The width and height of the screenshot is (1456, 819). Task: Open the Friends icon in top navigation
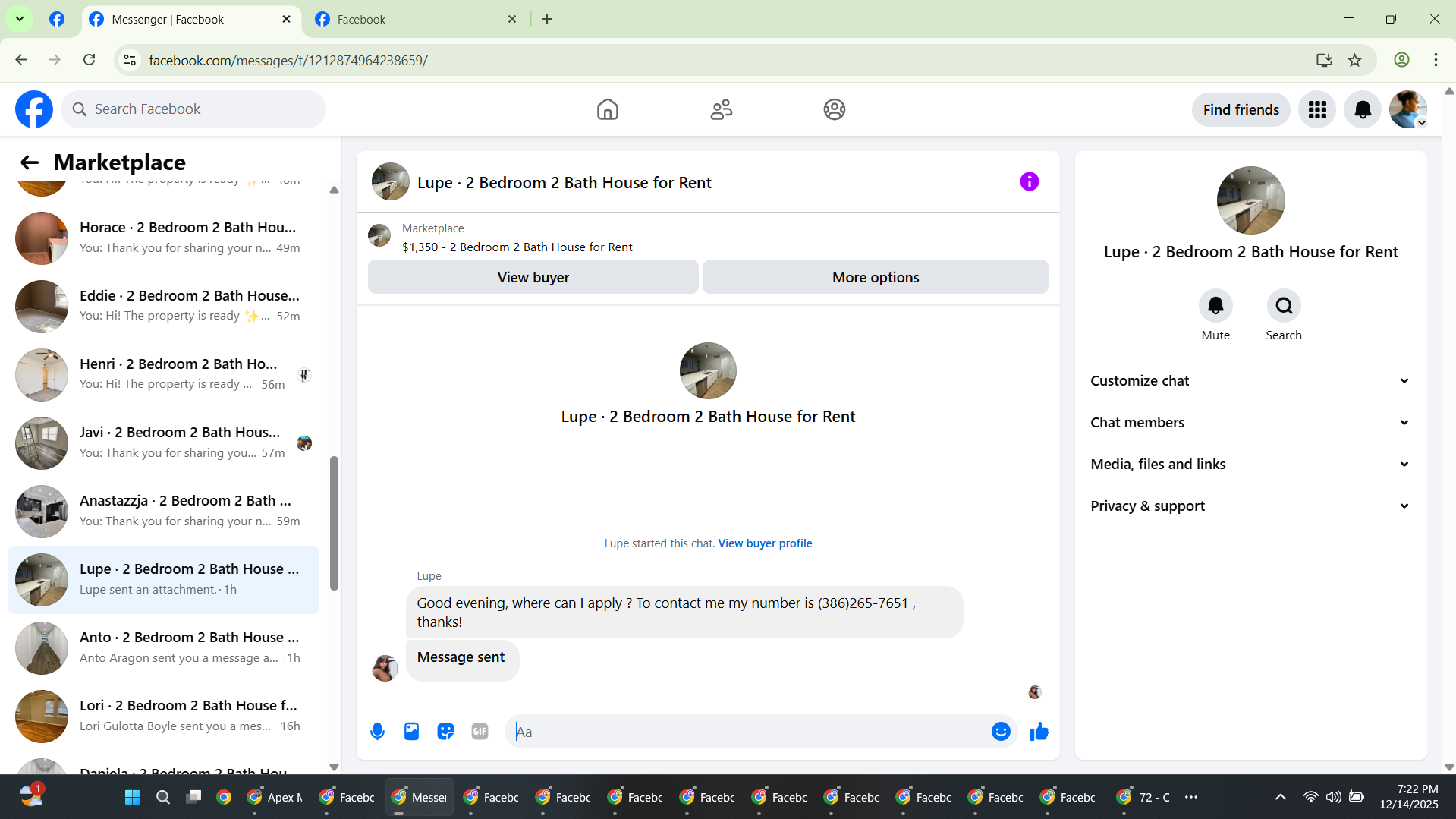coord(721,109)
